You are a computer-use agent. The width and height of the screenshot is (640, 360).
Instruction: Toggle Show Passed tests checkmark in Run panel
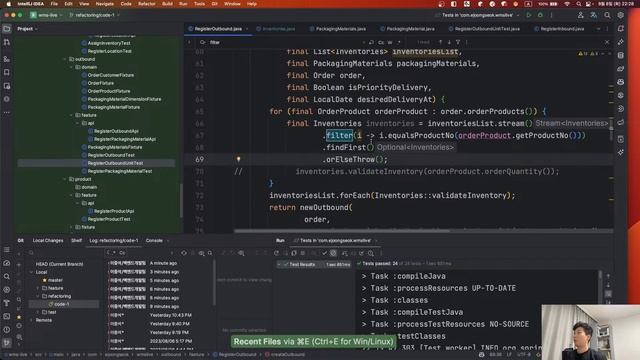324,253
